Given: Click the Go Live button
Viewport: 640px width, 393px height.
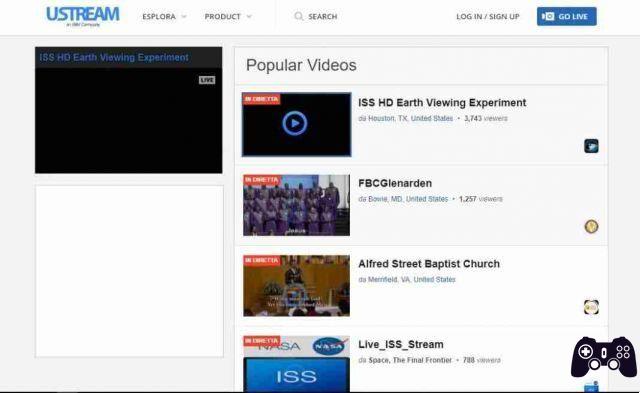Looking at the screenshot, I should tap(567, 16).
